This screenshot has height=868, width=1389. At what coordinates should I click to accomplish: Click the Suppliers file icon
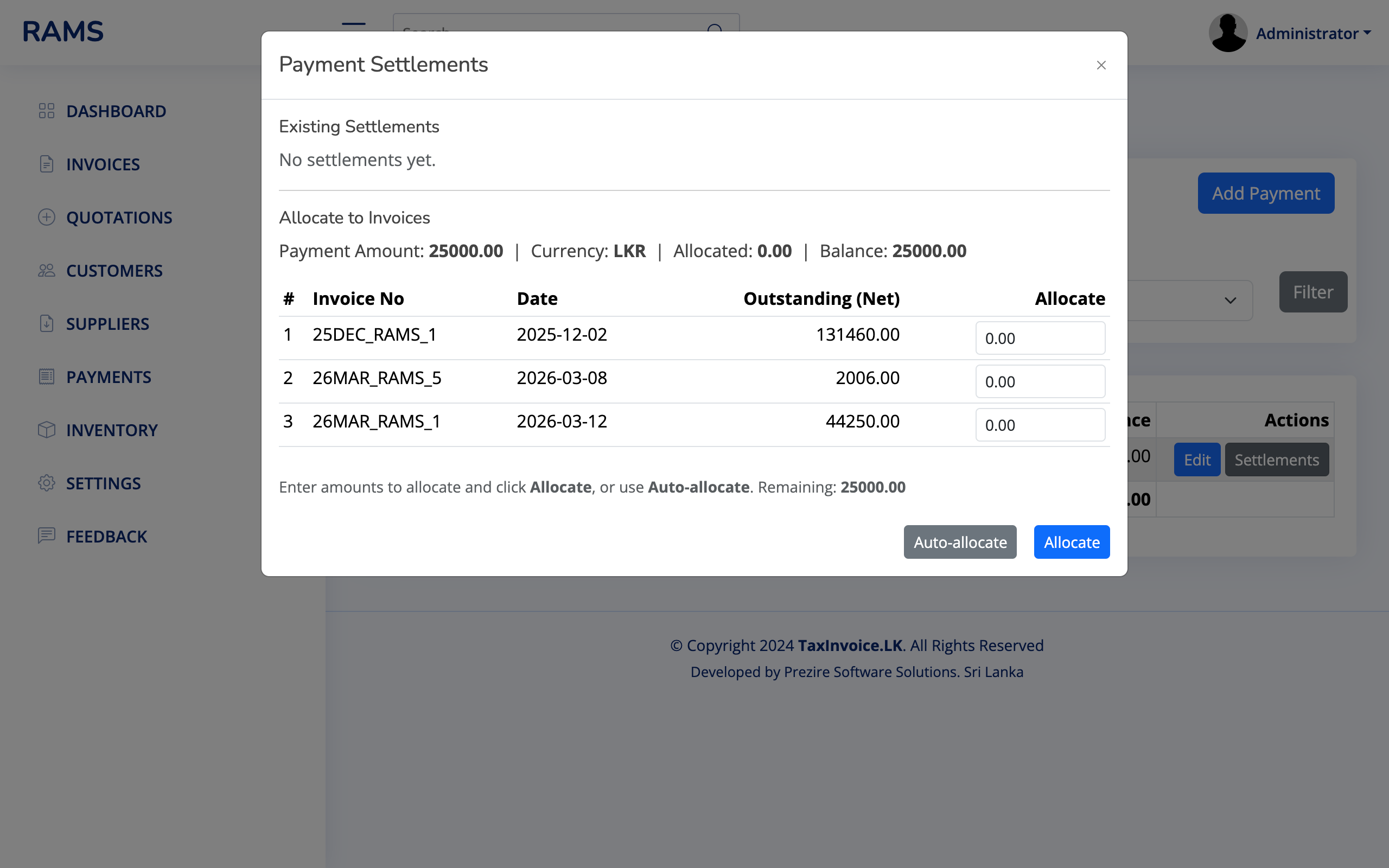[x=47, y=324]
